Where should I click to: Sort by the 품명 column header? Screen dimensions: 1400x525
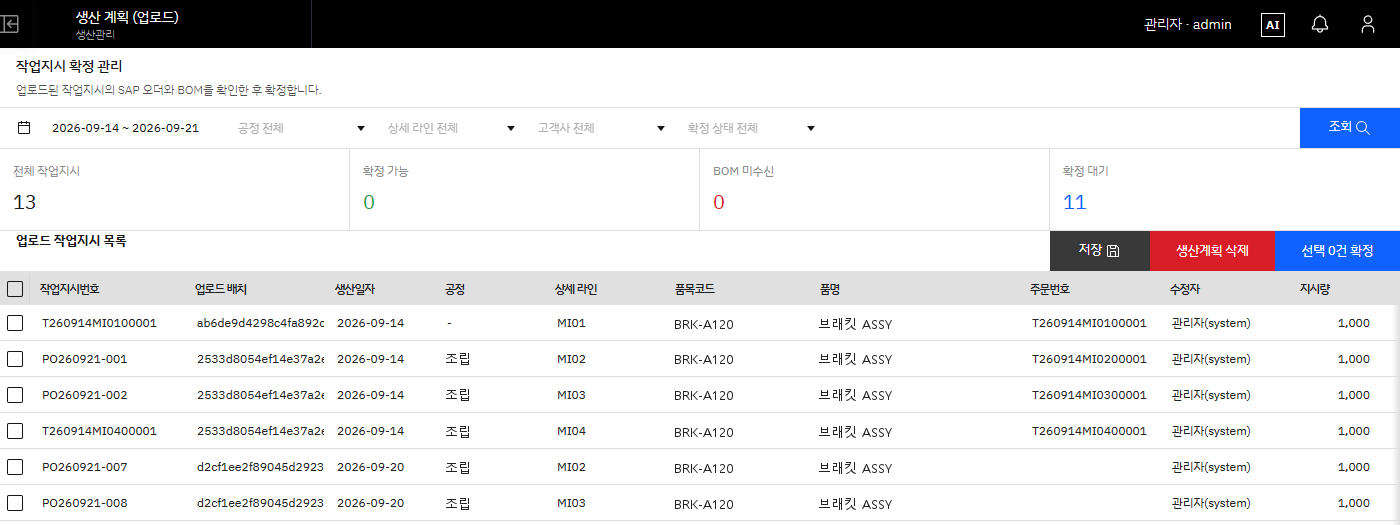tap(830, 289)
